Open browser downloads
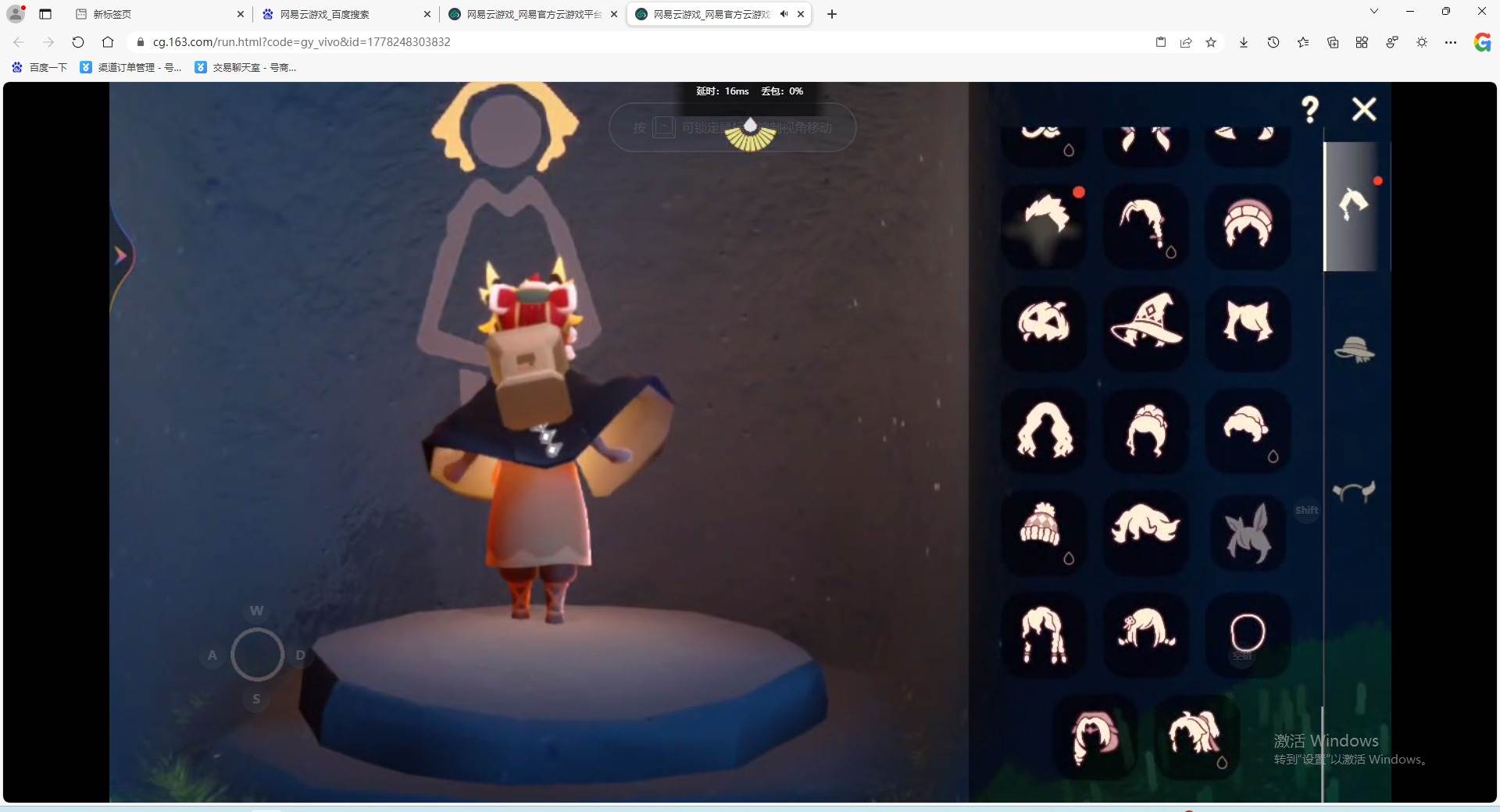The image size is (1500, 812). pyautogui.click(x=1244, y=42)
